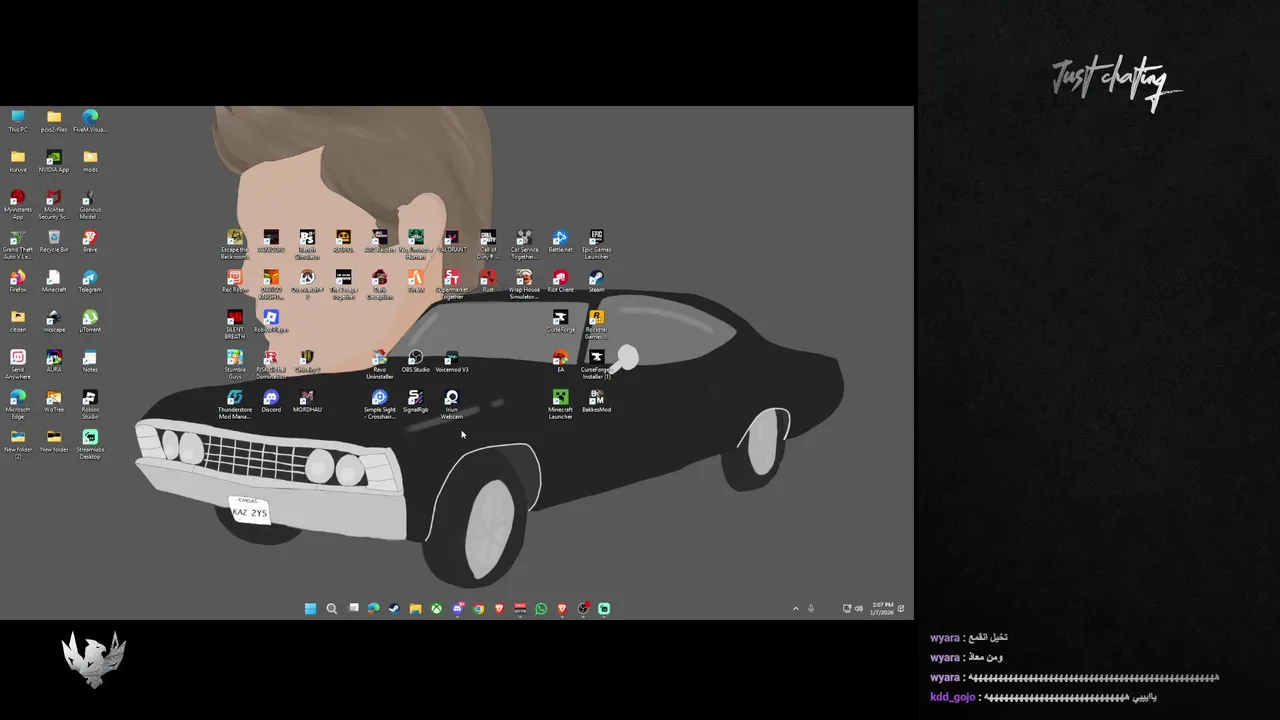Open Rockstar Games Launcher shortcut
The height and width of the screenshot is (720, 1280).
596,325
